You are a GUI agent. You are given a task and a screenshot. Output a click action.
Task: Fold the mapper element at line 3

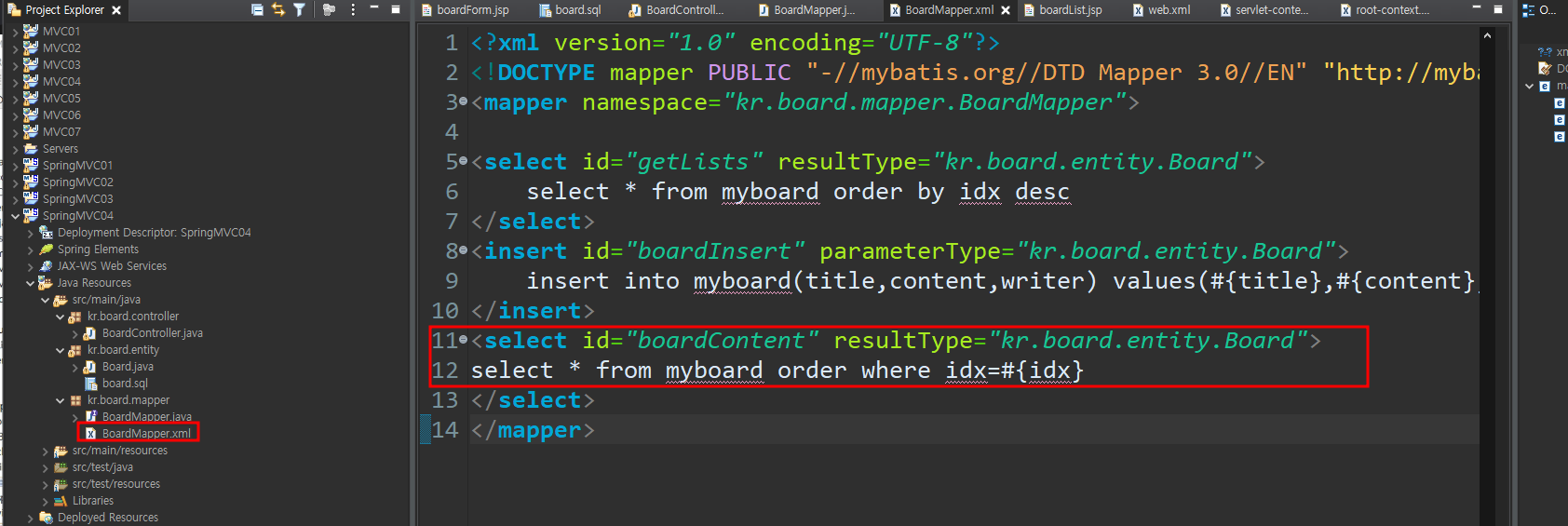click(464, 102)
